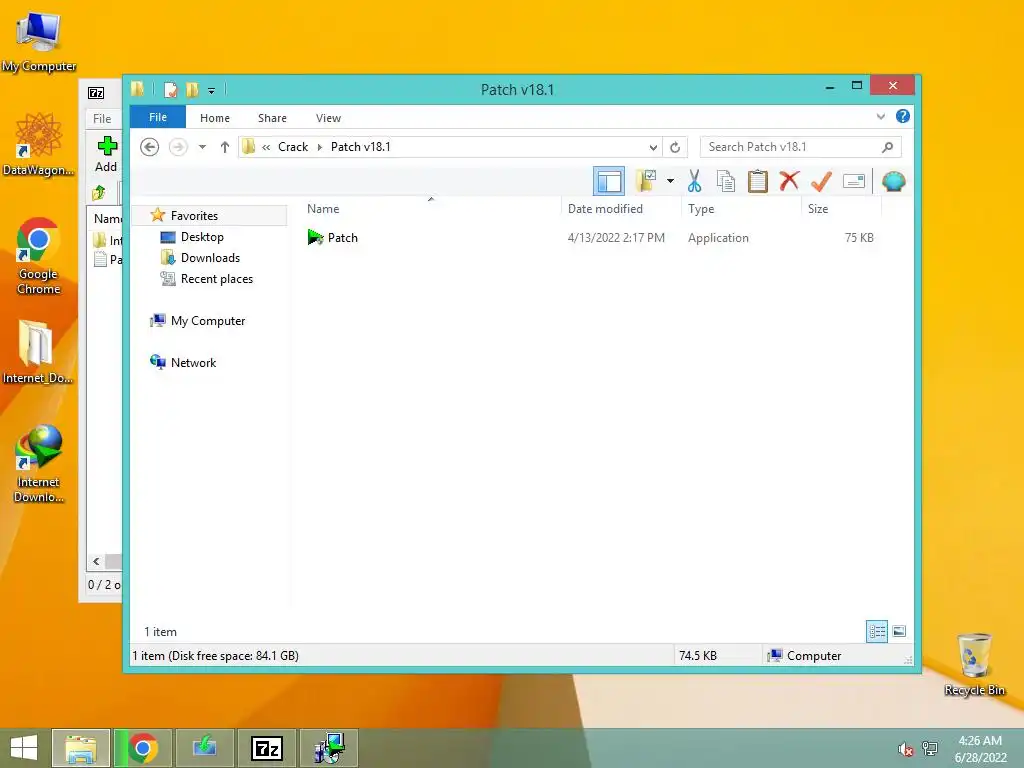Open the quick access toolbar customize dropdown
This screenshot has height=768, width=1024.
tap(212, 91)
